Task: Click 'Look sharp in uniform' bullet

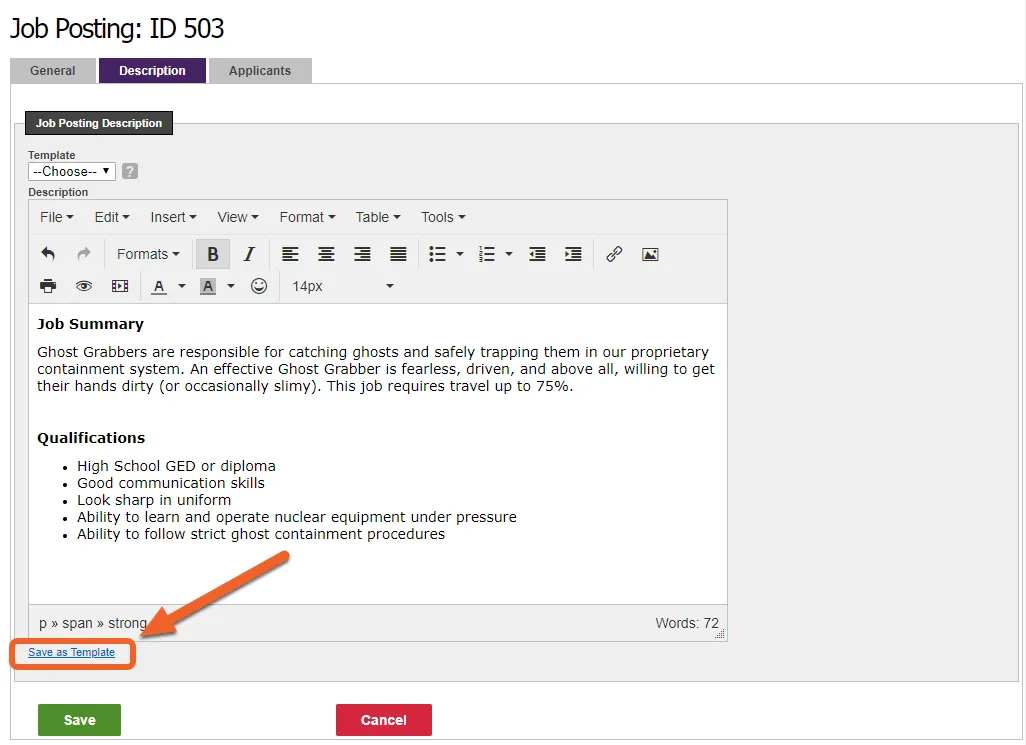Action: coord(154,500)
